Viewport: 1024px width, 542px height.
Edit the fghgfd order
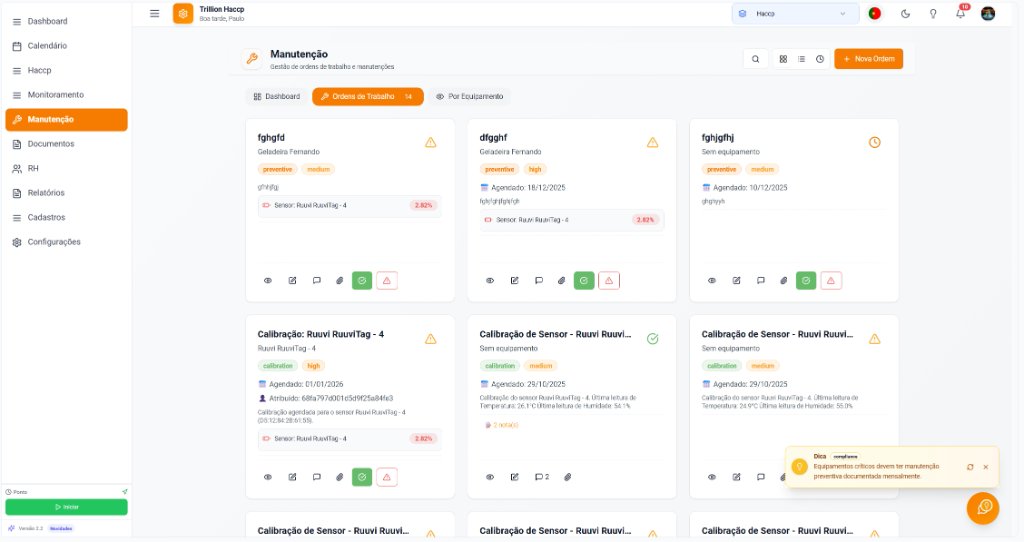292,281
